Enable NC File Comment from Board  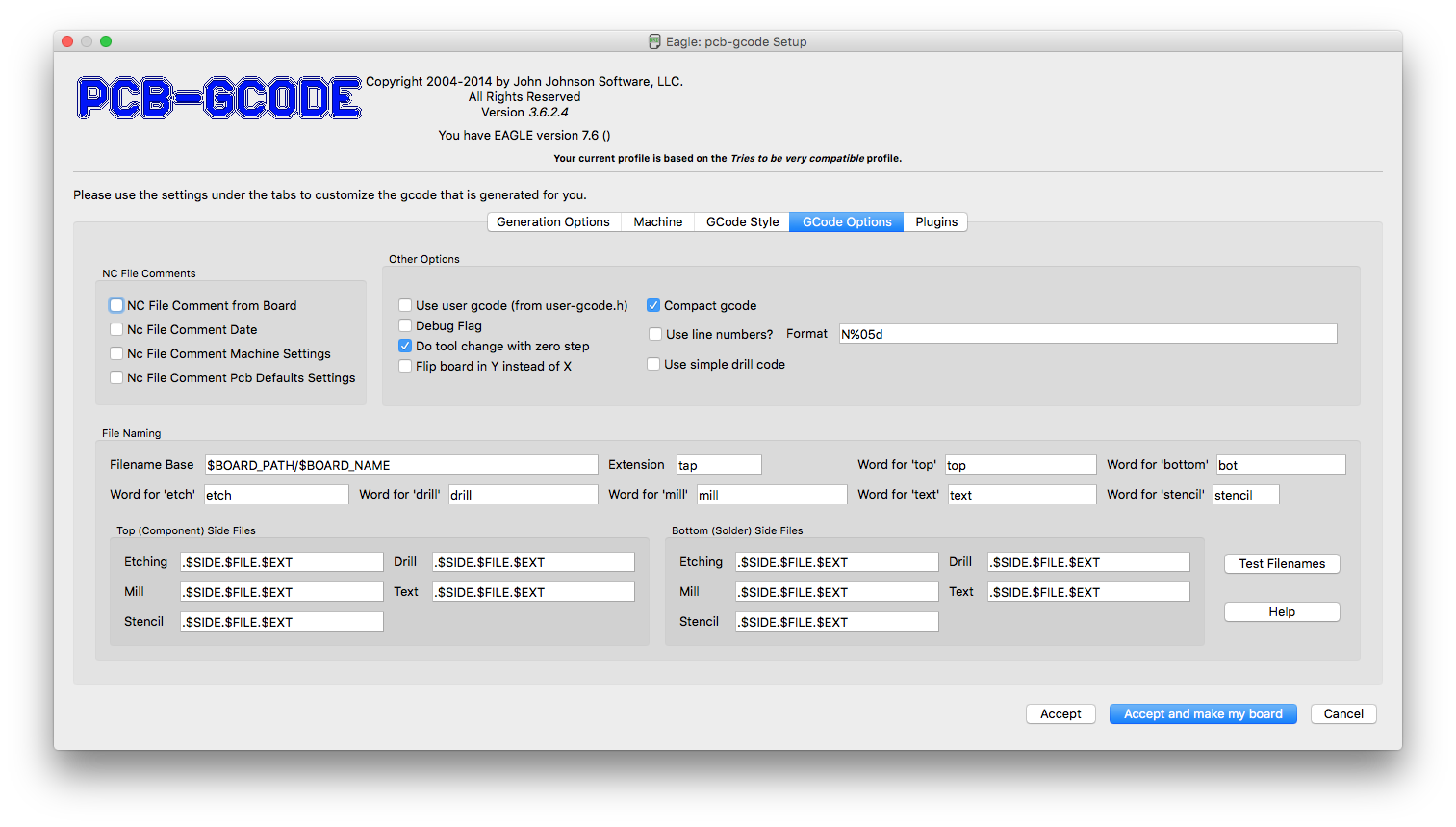pyautogui.click(x=116, y=305)
